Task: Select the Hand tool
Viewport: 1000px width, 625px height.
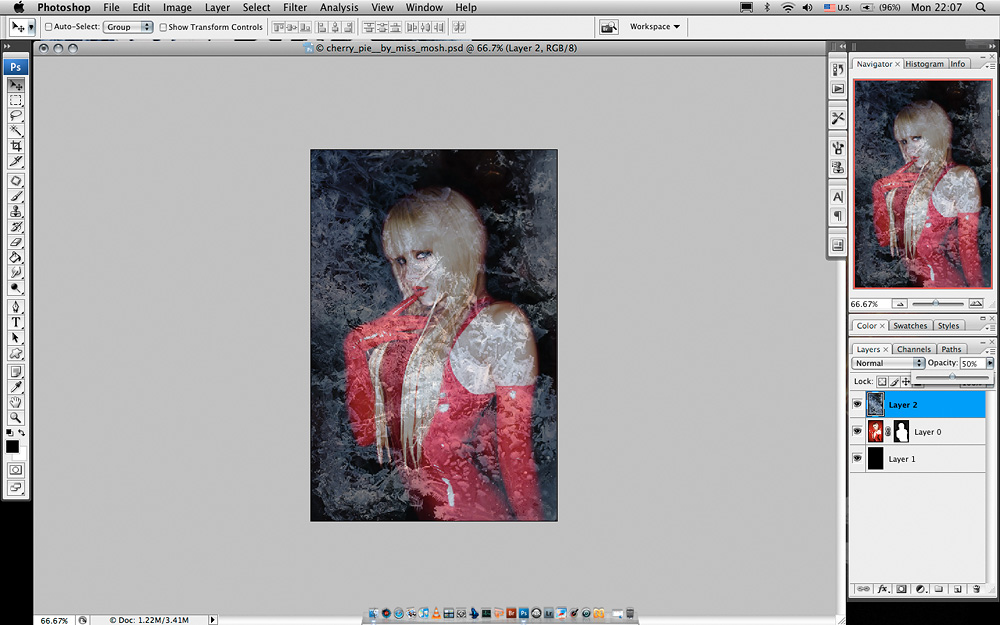Action: coord(16,402)
